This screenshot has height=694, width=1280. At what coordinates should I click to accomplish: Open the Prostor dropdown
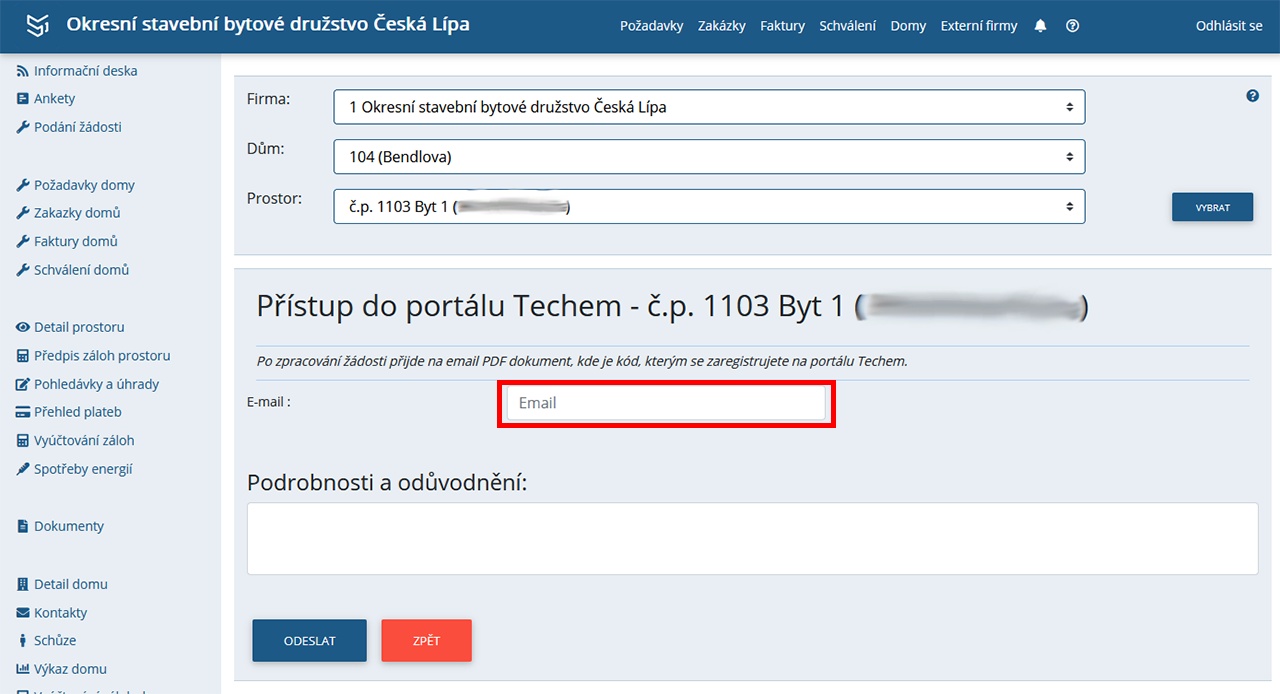click(x=708, y=207)
